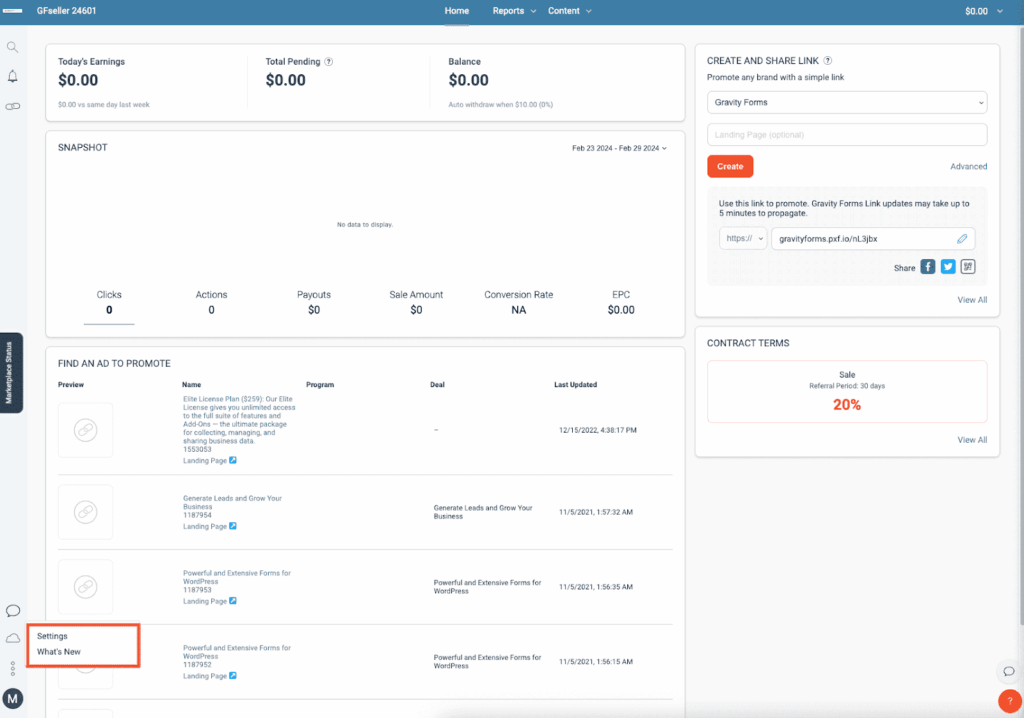Show help for Total Pending

tap(328, 61)
